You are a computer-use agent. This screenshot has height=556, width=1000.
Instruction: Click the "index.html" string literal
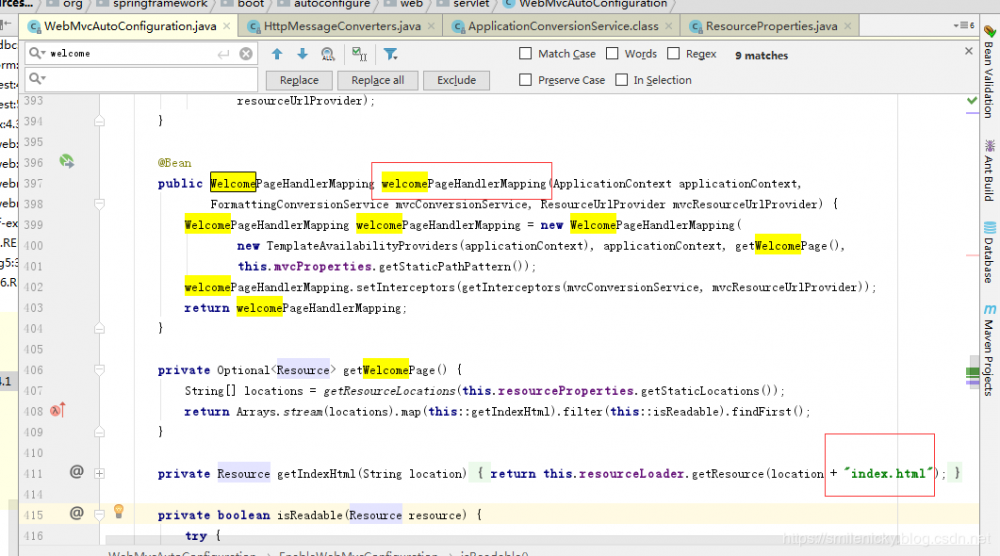pyautogui.click(x=888, y=473)
